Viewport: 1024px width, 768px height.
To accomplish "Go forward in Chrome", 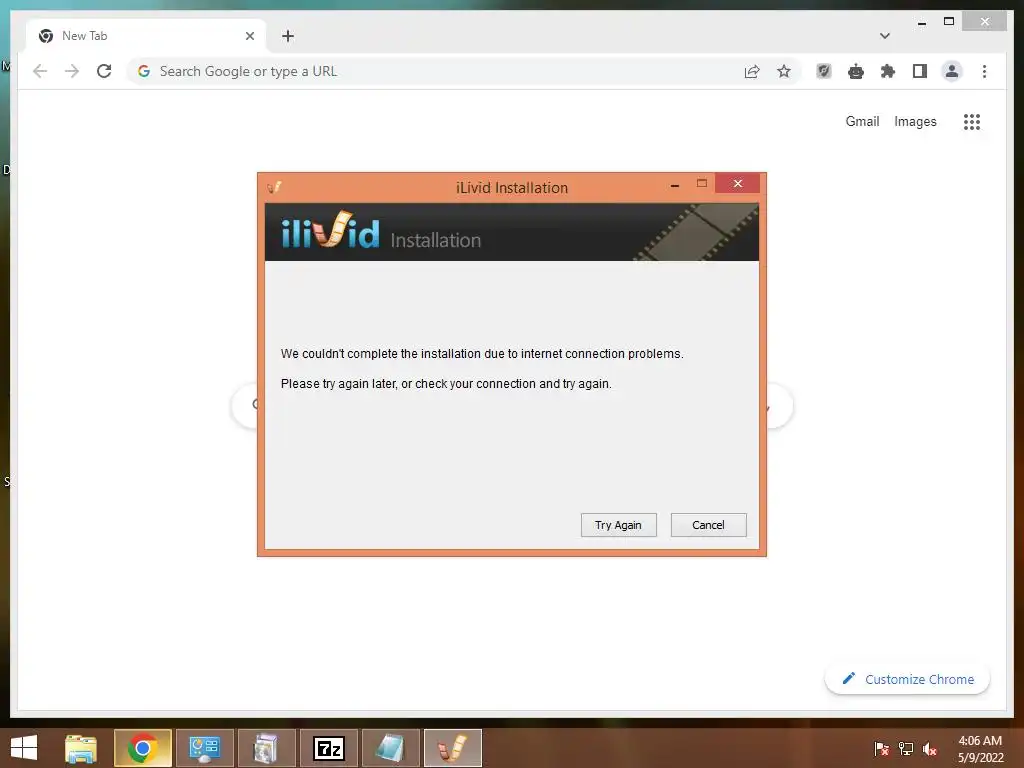I will (x=72, y=71).
